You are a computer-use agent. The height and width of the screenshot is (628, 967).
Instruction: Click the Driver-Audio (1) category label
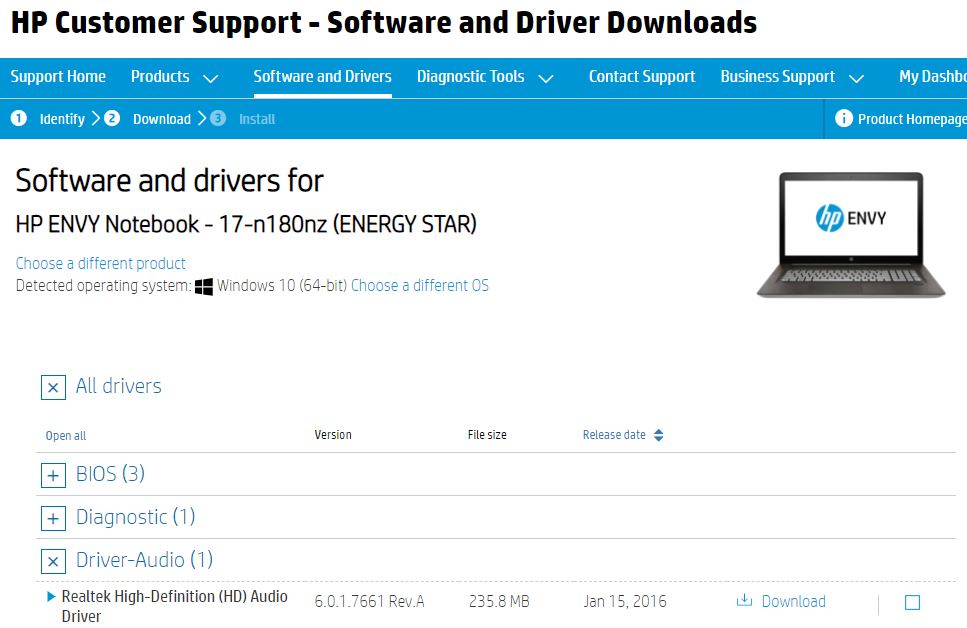pos(144,560)
